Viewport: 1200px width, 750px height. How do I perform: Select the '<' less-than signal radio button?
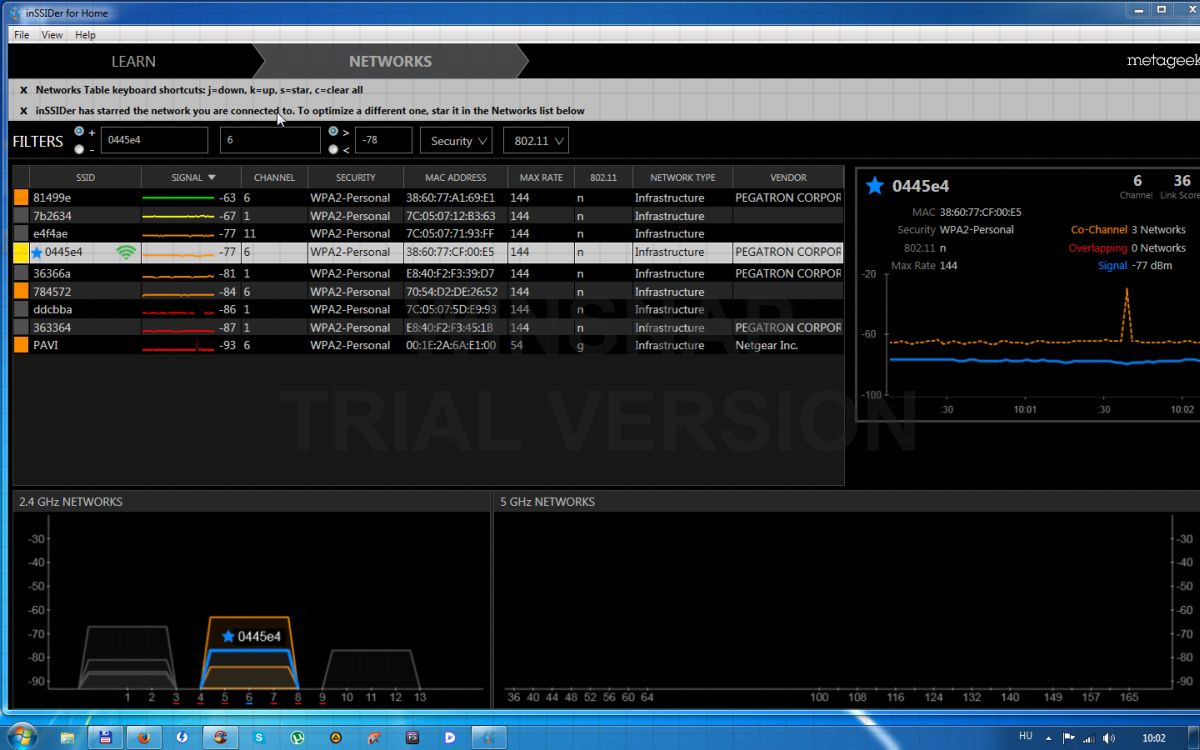333,149
